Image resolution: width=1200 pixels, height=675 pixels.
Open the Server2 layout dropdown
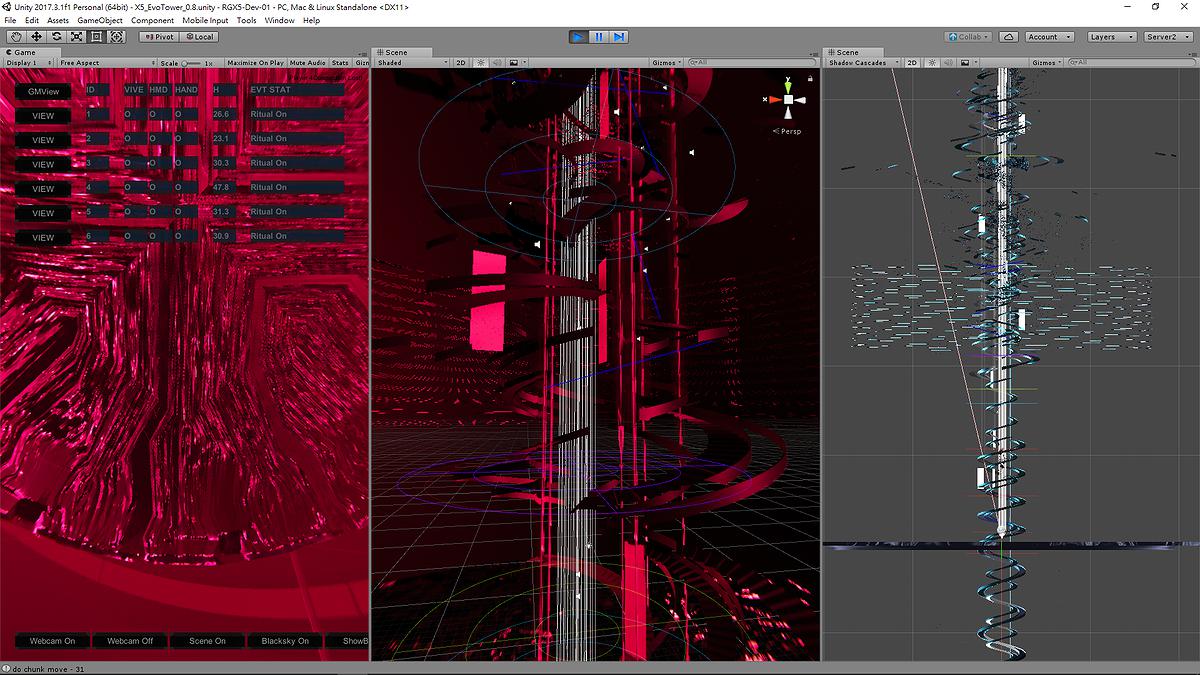click(1168, 37)
